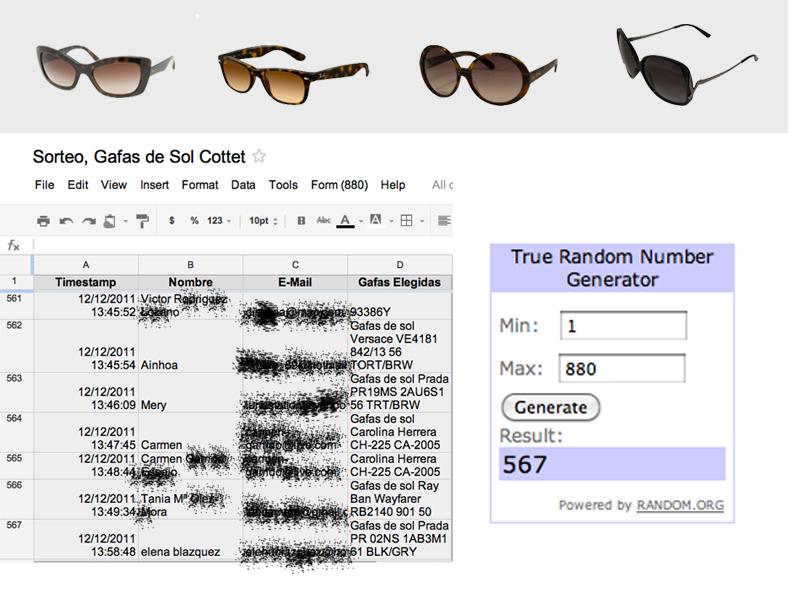Expand the background color dropdown arrow
The height and width of the screenshot is (593, 790).
click(391, 221)
